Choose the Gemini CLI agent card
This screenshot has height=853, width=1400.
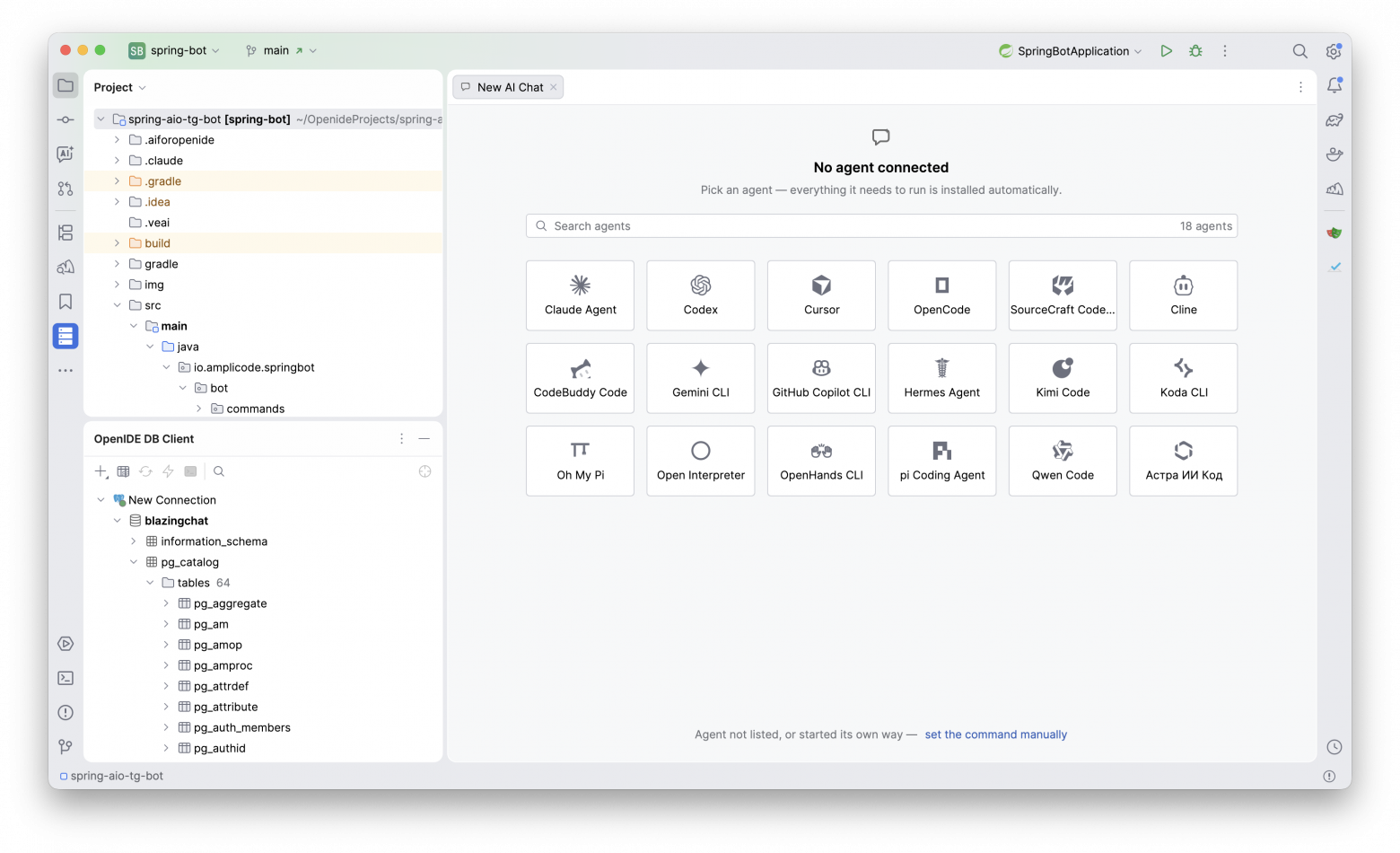click(x=701, y=378)
